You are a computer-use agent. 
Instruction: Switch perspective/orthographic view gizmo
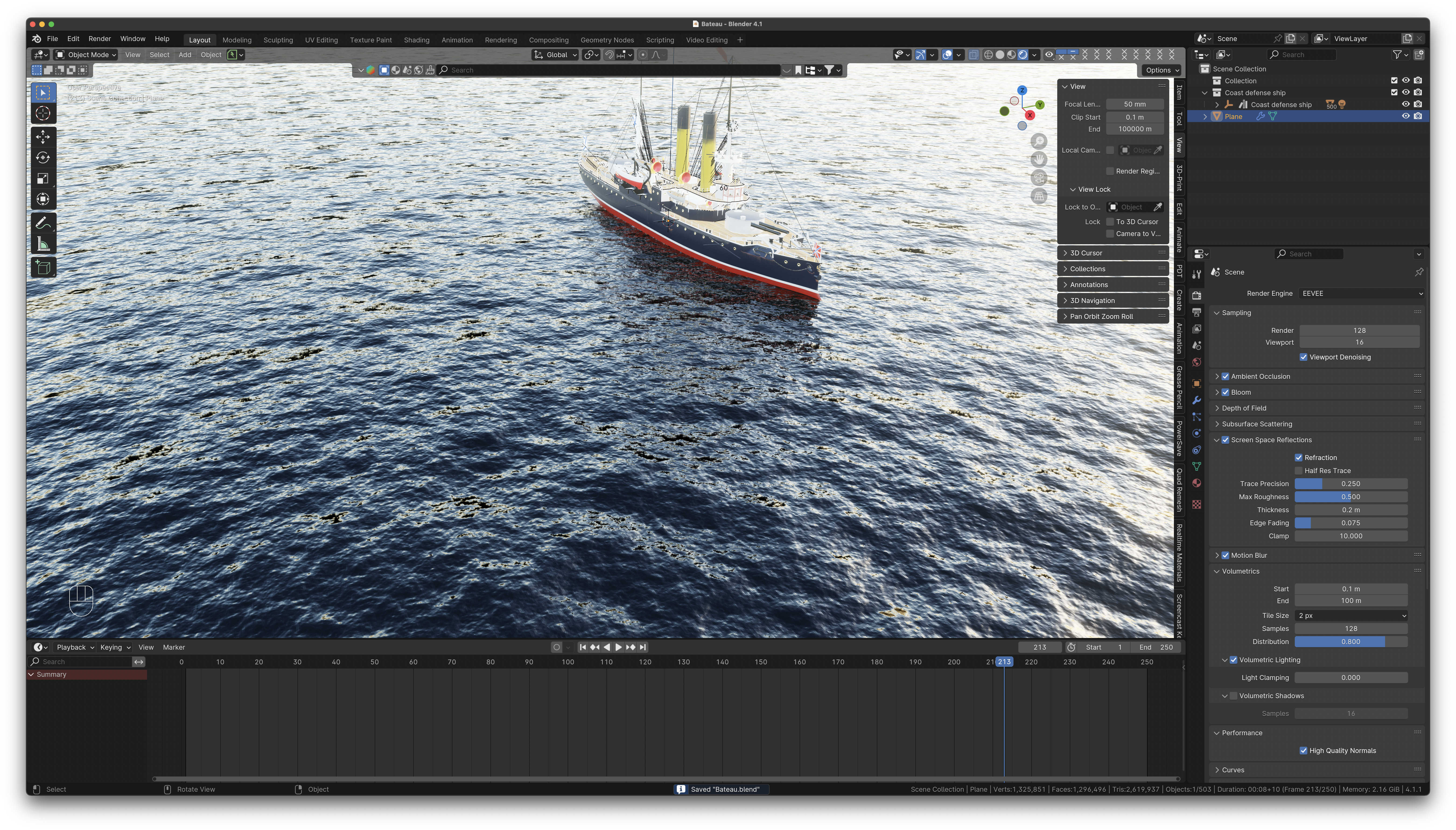pyautogui.click(x=1039, y=196)
